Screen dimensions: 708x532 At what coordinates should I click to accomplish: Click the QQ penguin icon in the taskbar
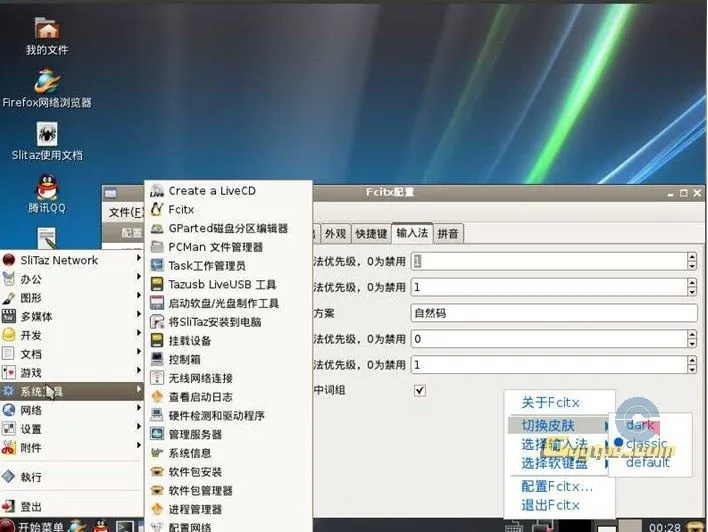[102, 527]
